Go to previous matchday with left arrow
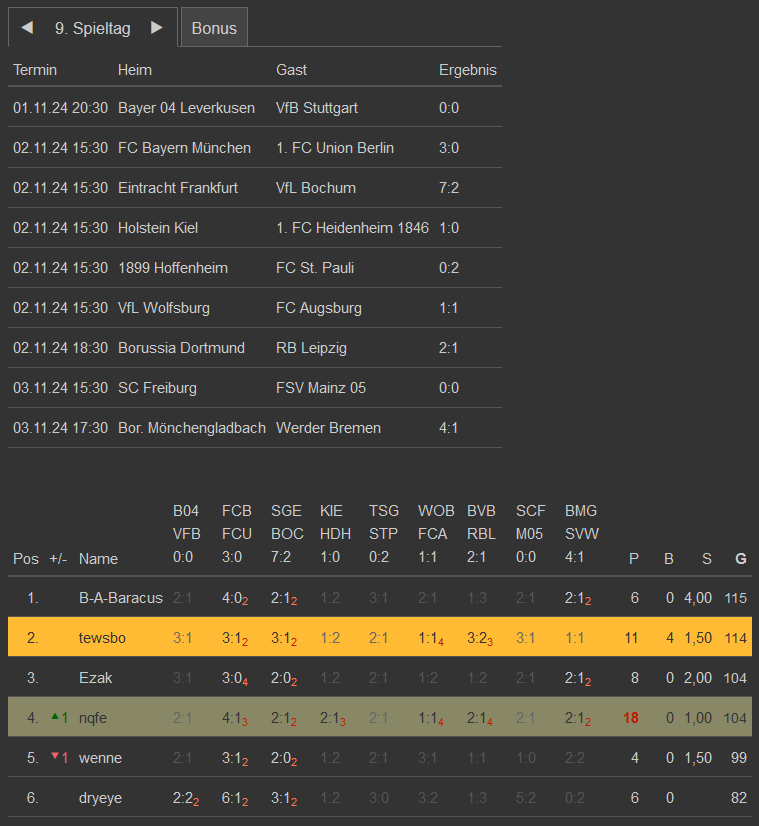Screen dimensions: 759x826 27,28
